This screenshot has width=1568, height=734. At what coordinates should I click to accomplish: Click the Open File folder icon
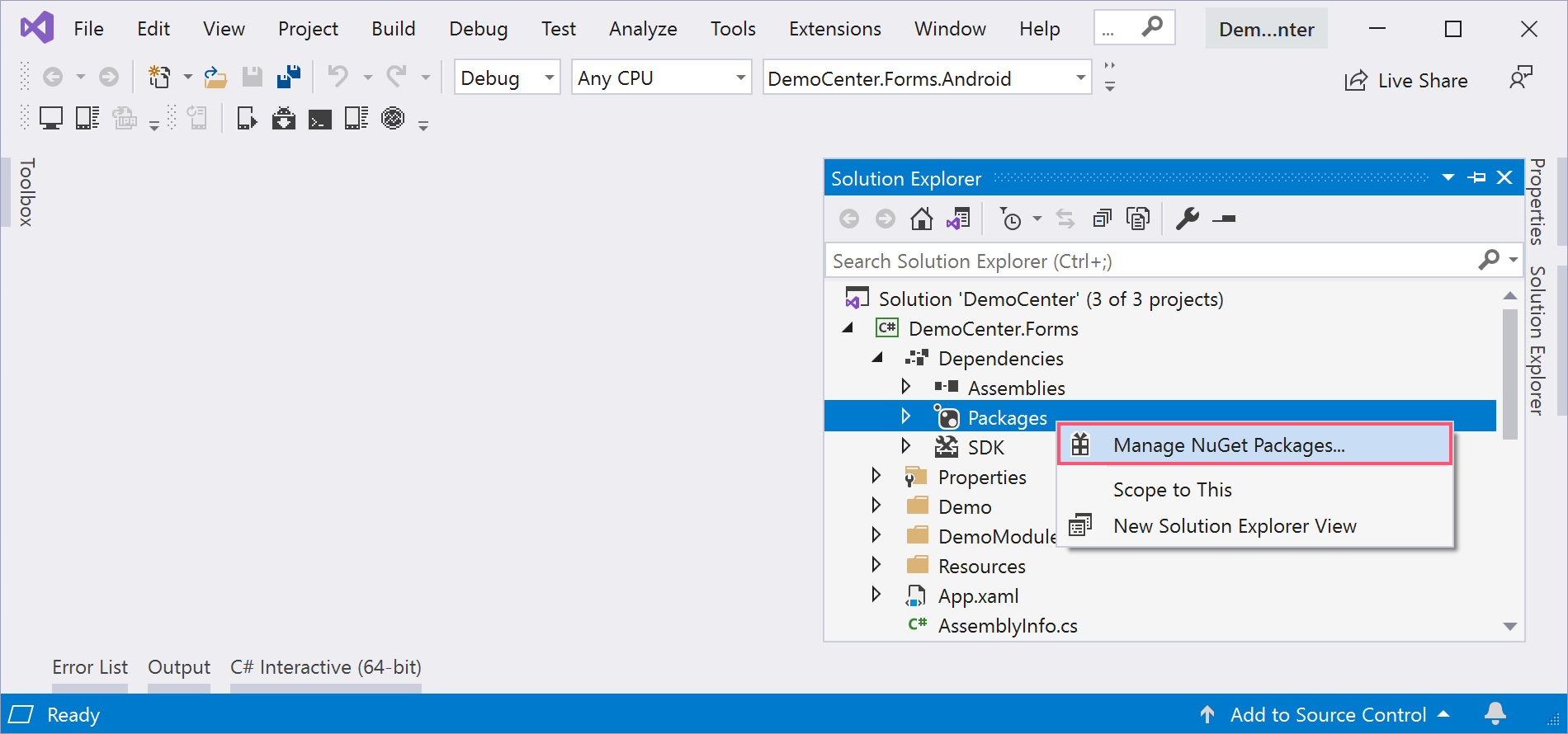coord(215,78)
